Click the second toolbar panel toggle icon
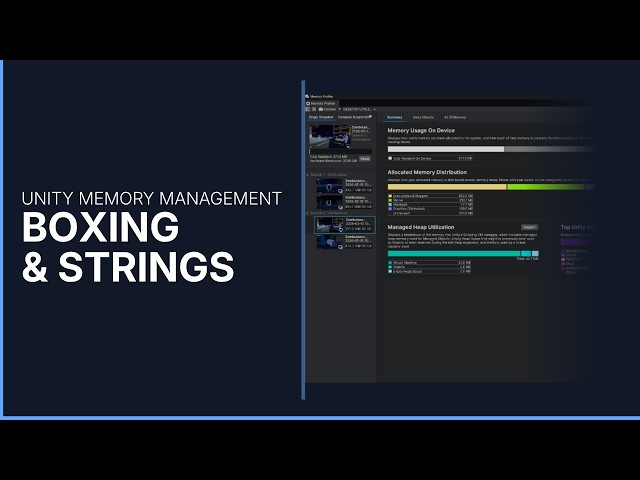The image size is (640, 480). (x=314, y=109)
